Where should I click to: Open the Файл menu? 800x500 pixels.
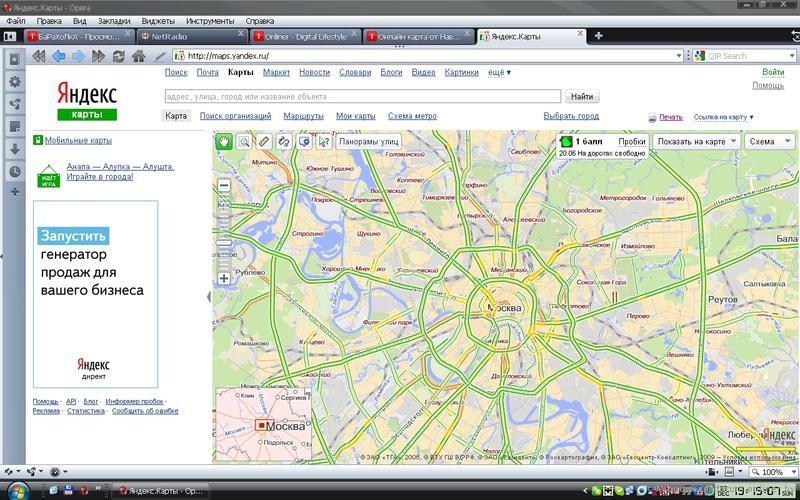click(x=16, y=21)
